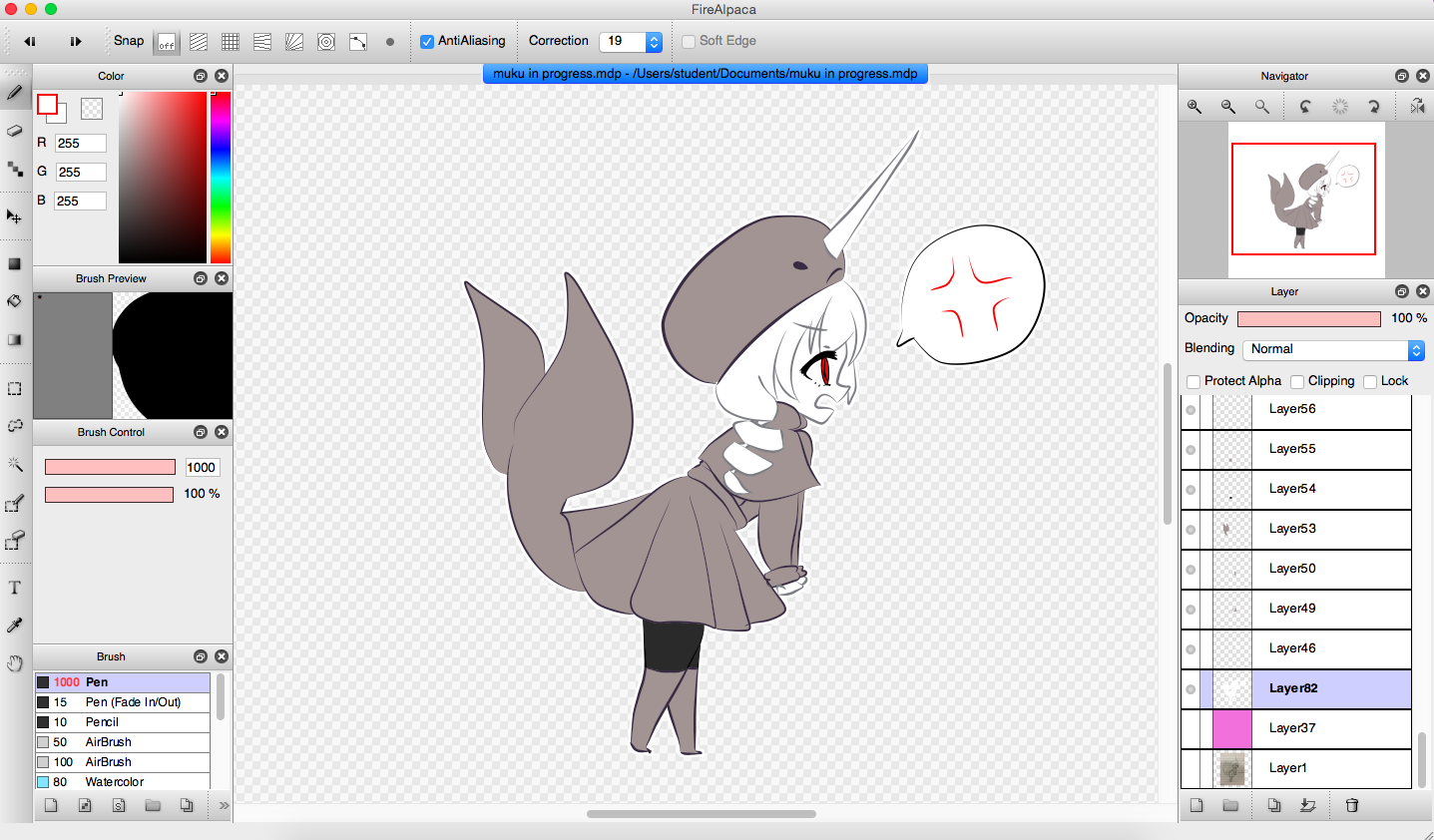The width and height of the screenshot is (1434, 840).
Task: Select the rectangular Select tool
Action: pyautogui.click(x=15, y=389)
